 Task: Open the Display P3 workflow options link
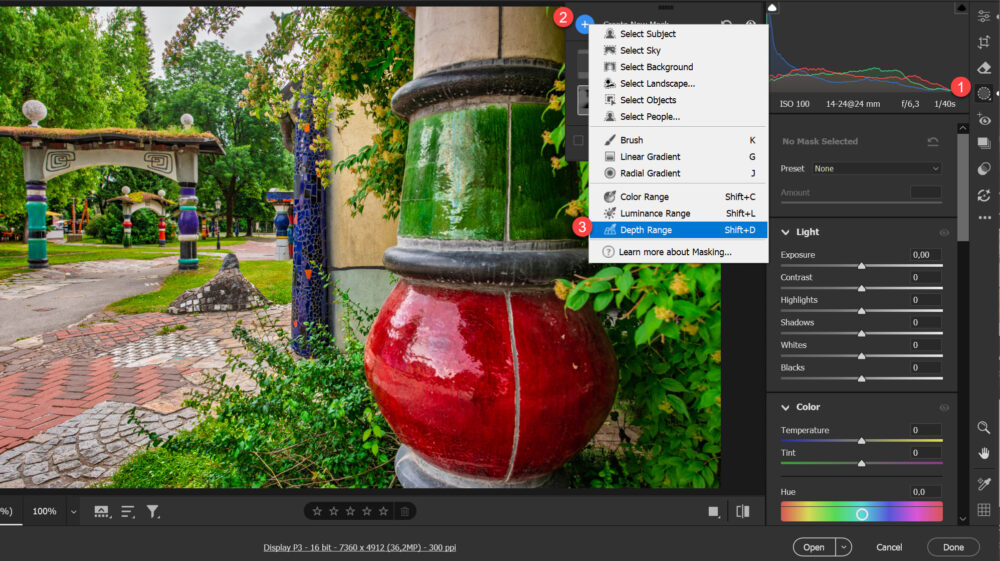click(359, 547)
